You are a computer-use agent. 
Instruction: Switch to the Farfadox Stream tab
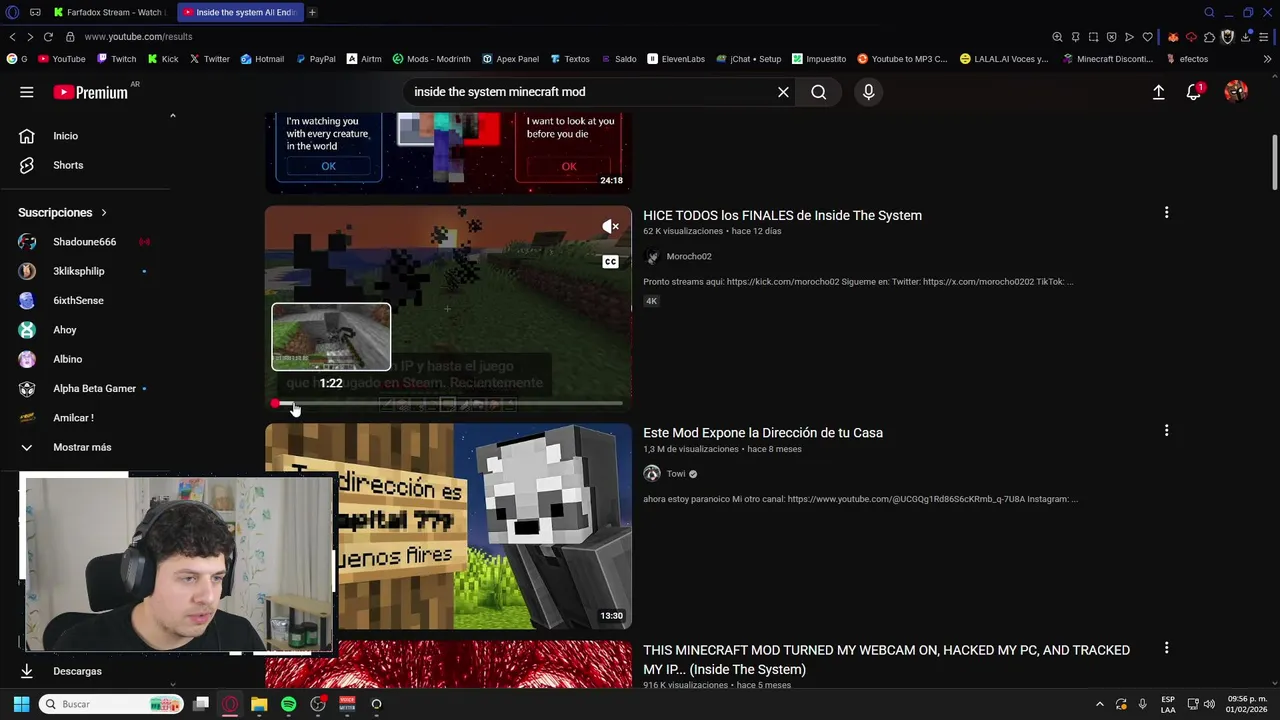point(110,12)
